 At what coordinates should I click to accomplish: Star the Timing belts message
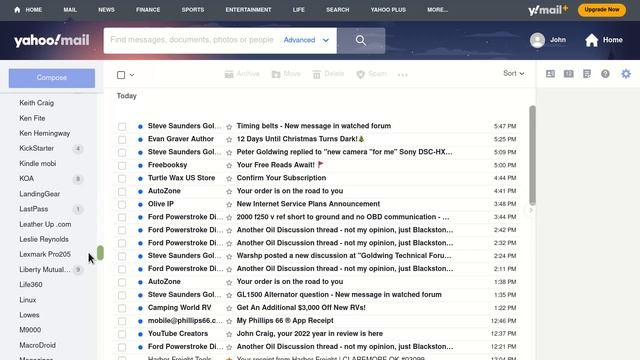229,127
